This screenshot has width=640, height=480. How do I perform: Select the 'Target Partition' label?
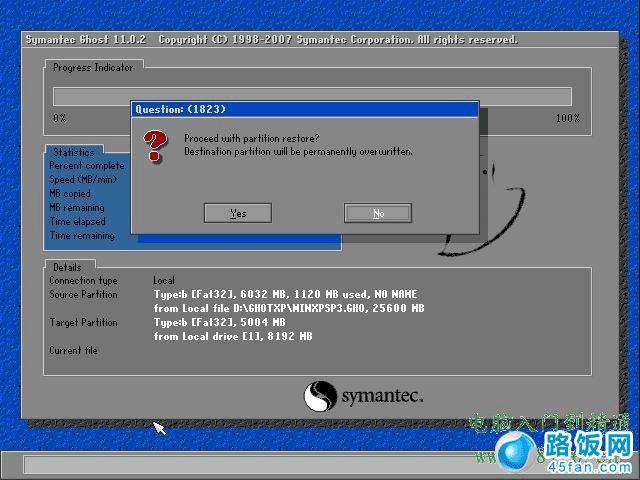pos(83,322)
